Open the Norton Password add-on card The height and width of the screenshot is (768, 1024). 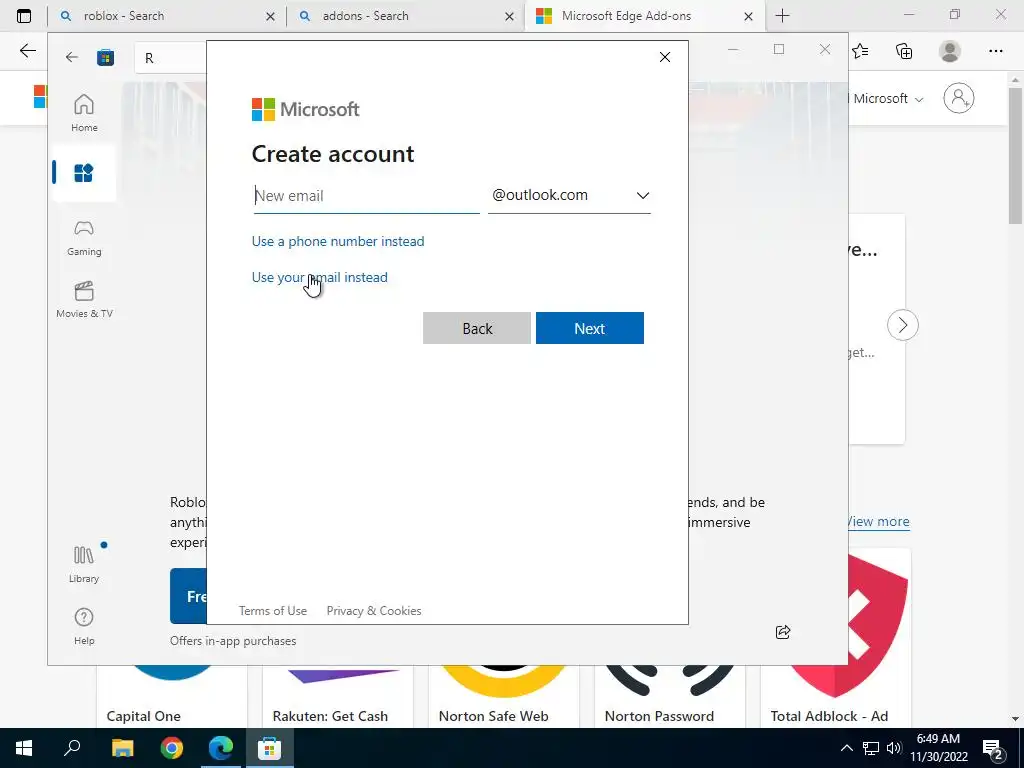[669, 696]
